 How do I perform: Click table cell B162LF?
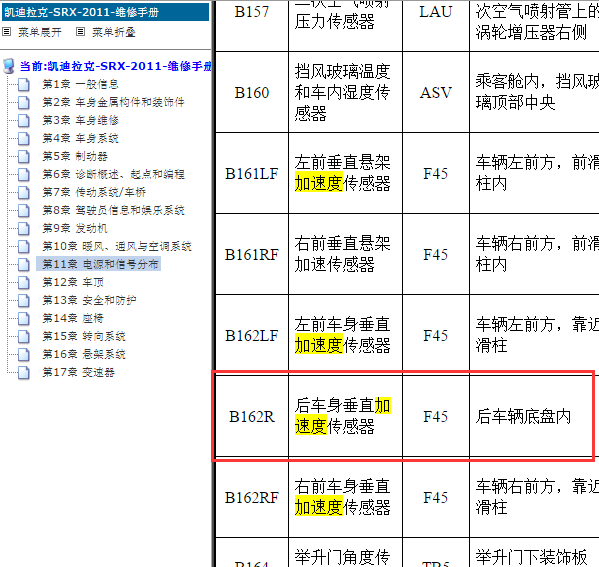pos(252,335)
